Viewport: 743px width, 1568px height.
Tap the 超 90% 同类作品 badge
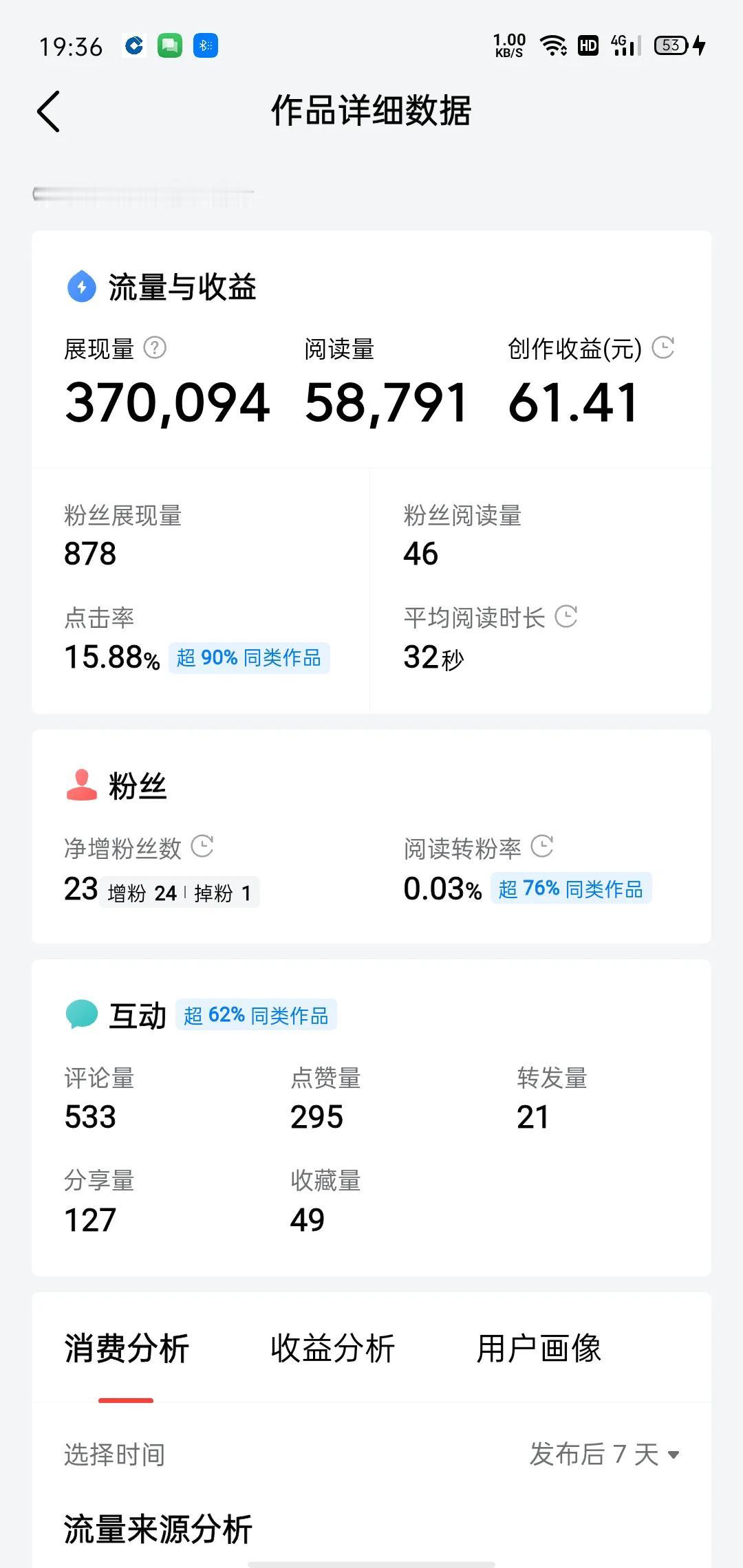coord(249,657)
